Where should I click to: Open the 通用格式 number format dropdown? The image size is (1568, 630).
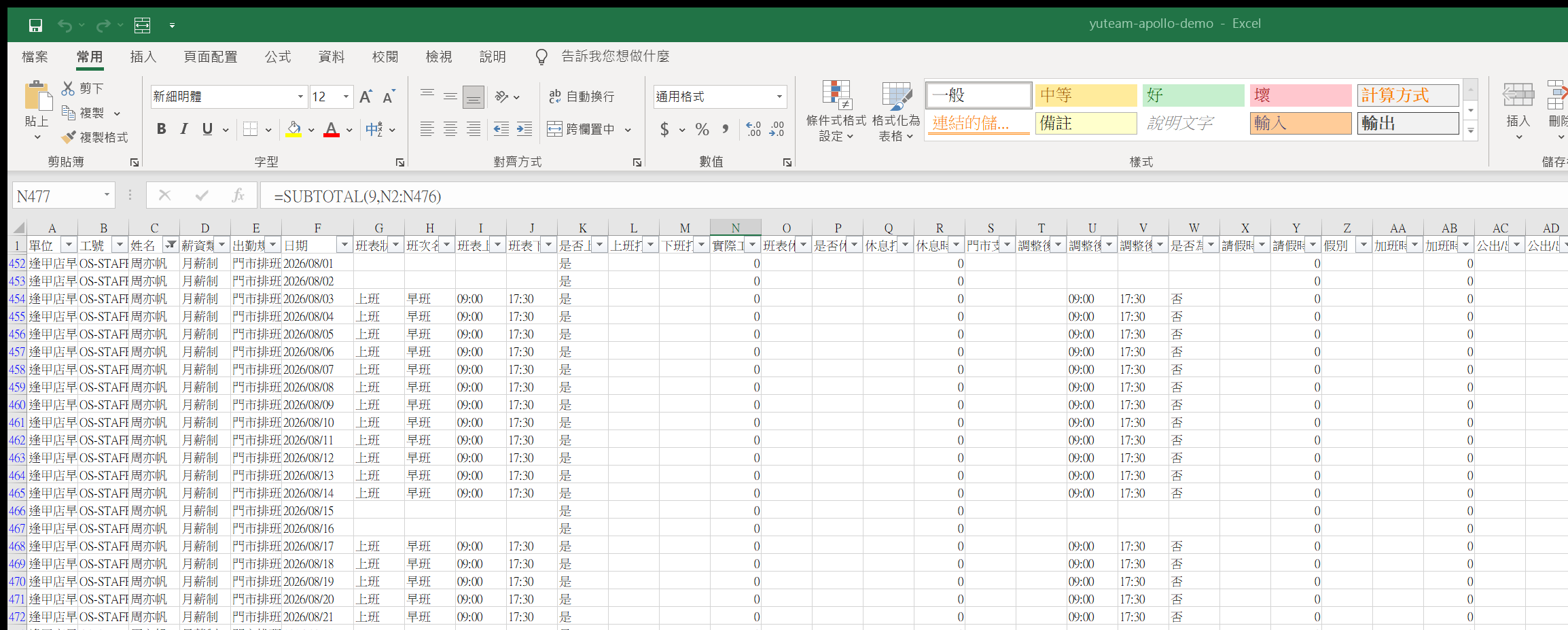click(x=779, y=97)
